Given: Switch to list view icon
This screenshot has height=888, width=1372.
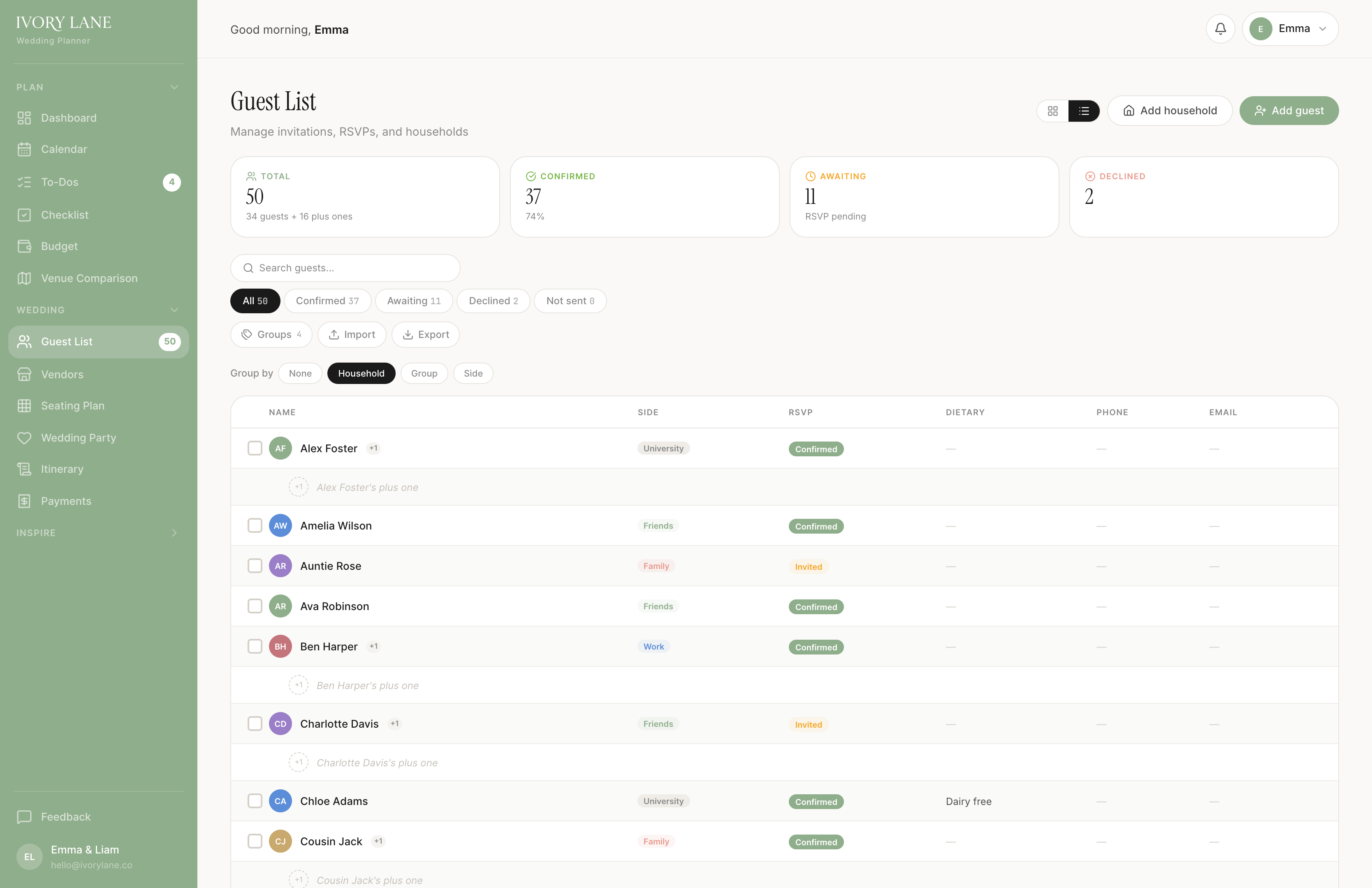Looking at the screenshot, I should pos(1084,111).
